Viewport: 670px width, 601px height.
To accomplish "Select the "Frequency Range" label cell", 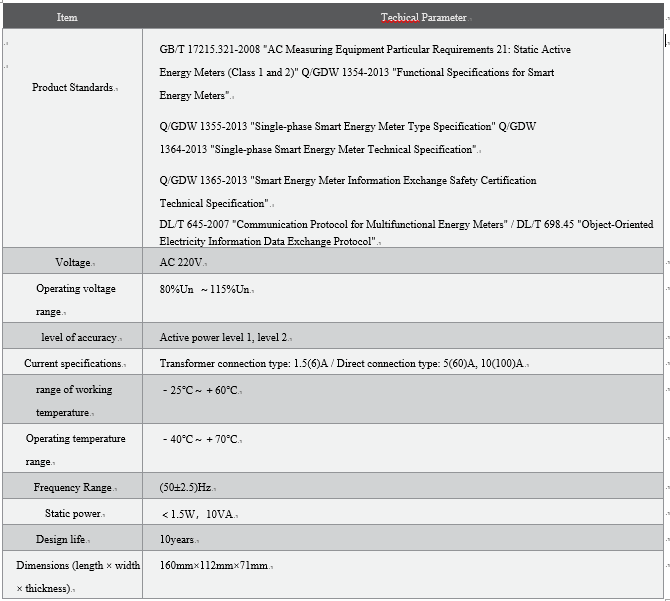I will [x=72, y=488].
